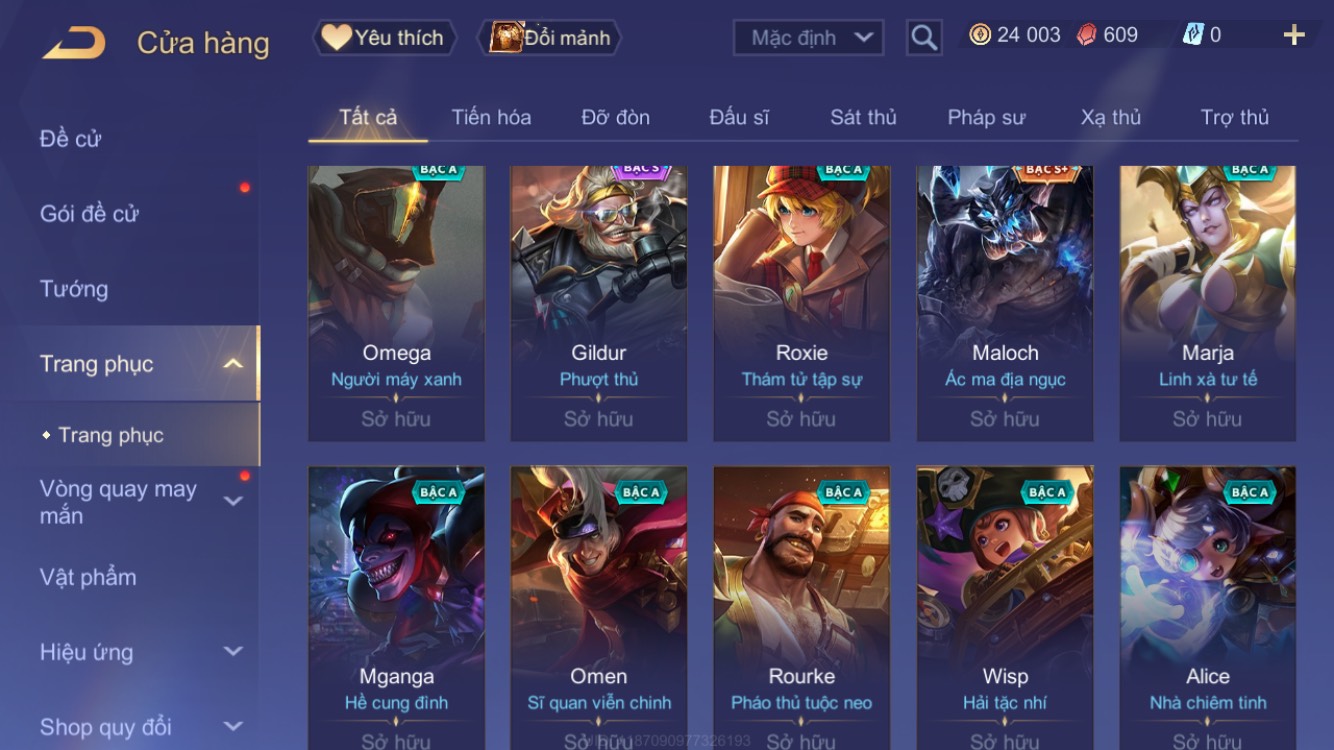
Task: Expand Vòng quay may mắn section
Action: coord(233,501)
